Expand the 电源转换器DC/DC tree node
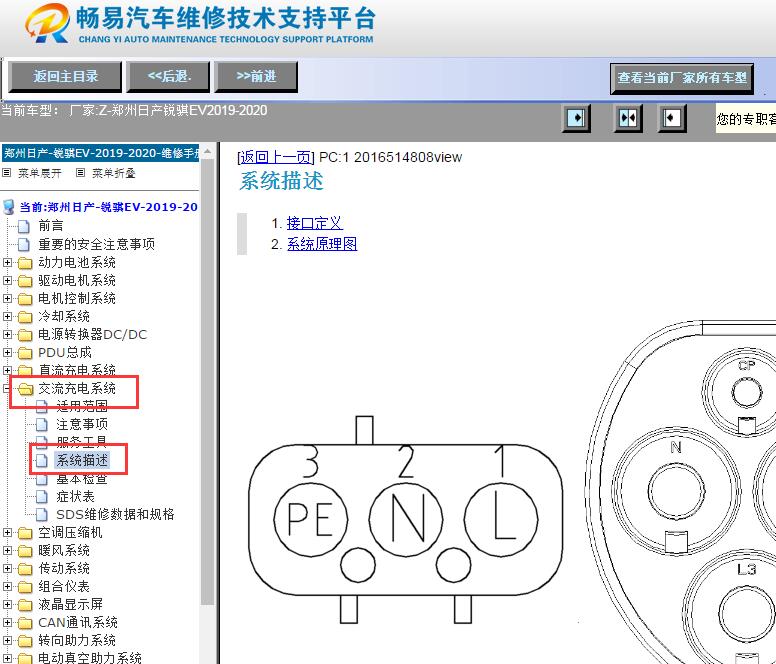The width and height of the screenshot is (776, 664). (x=7, y=334)
